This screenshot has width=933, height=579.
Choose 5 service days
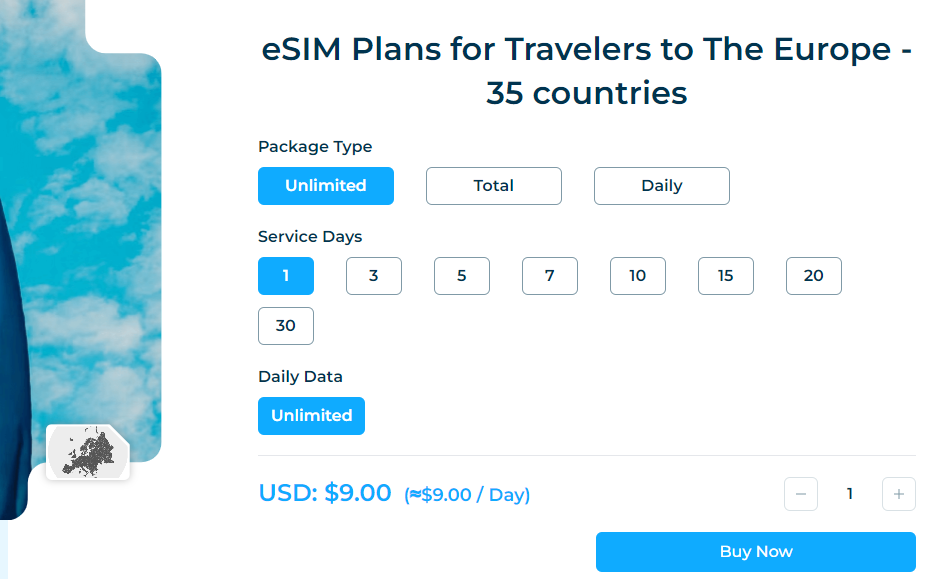462,276
